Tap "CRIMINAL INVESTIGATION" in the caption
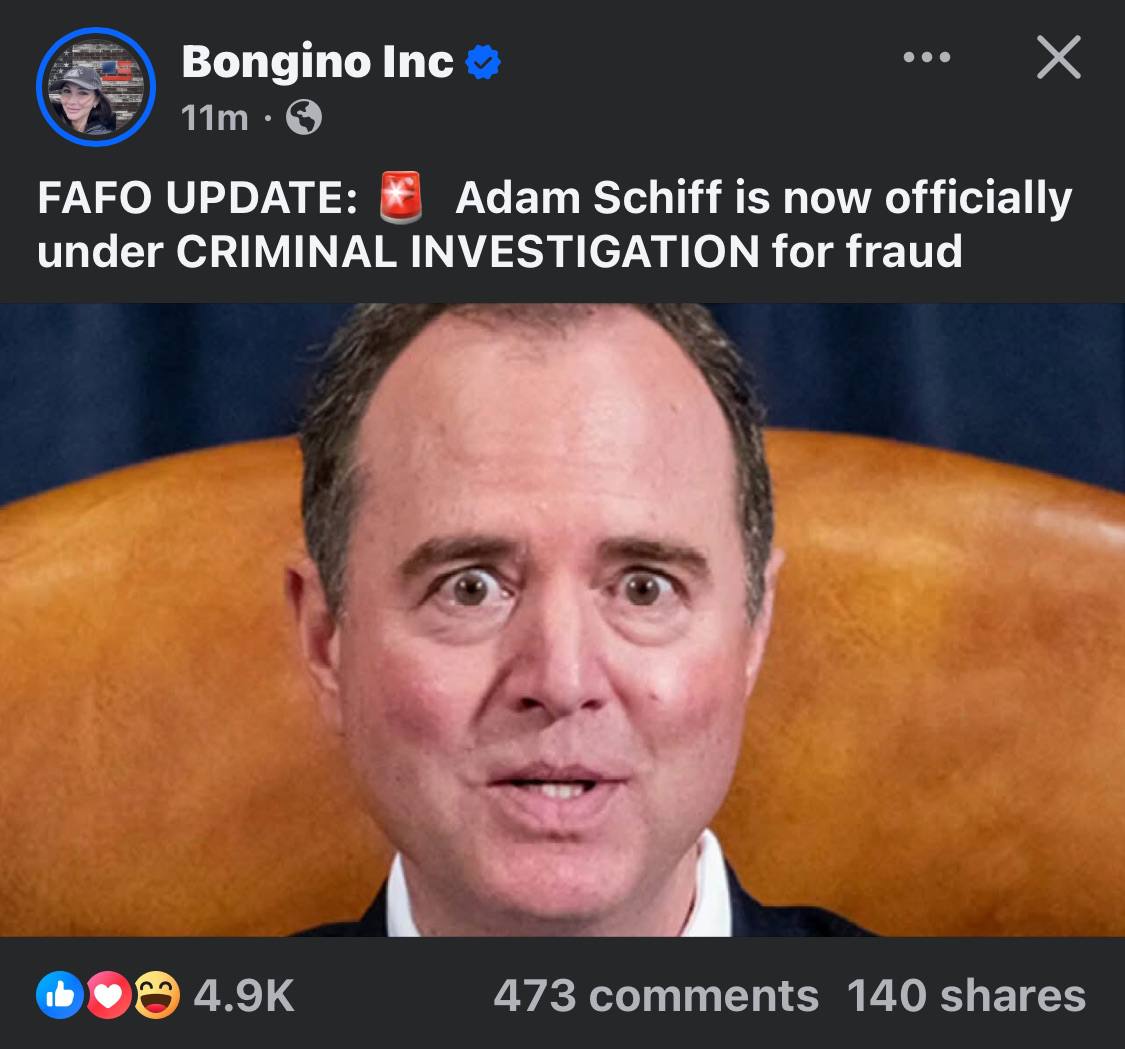The image size is (1125, 1049). 468,251
